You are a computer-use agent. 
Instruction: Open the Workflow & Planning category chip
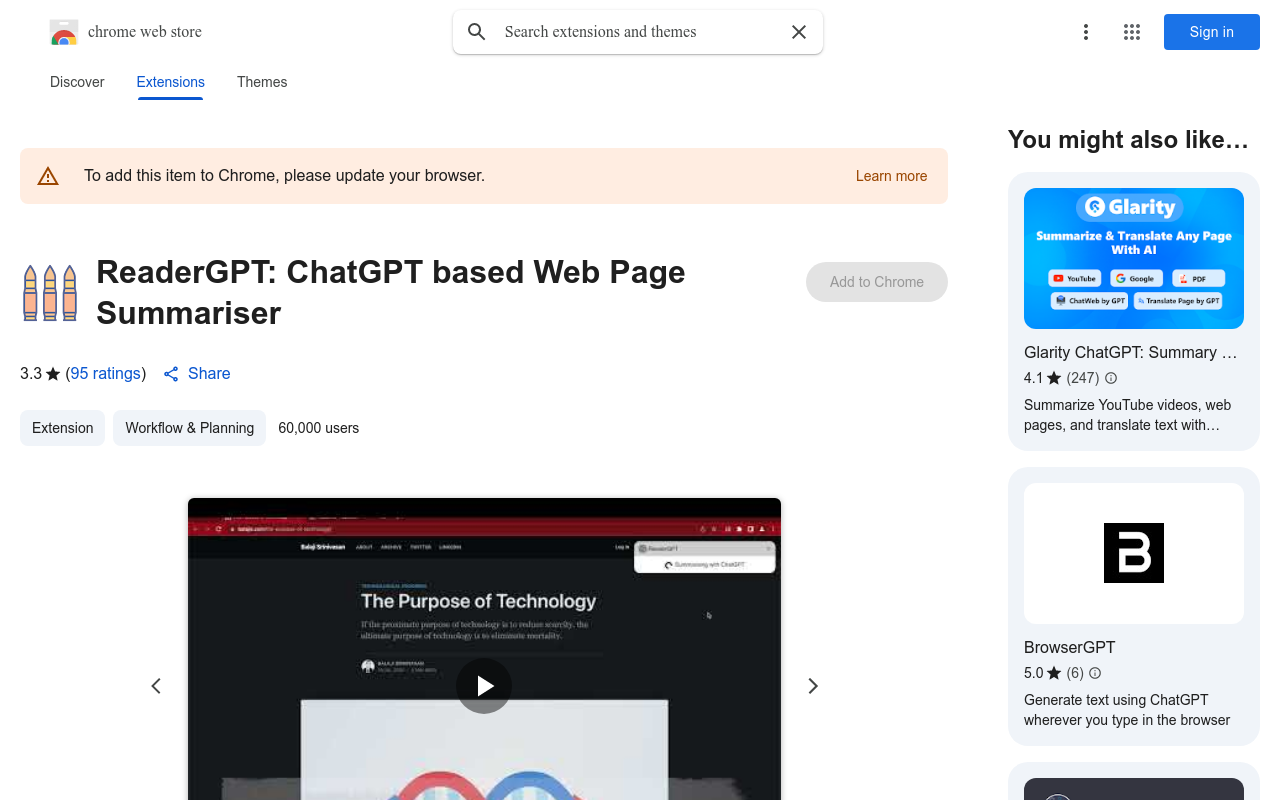(x=190, y=428)
